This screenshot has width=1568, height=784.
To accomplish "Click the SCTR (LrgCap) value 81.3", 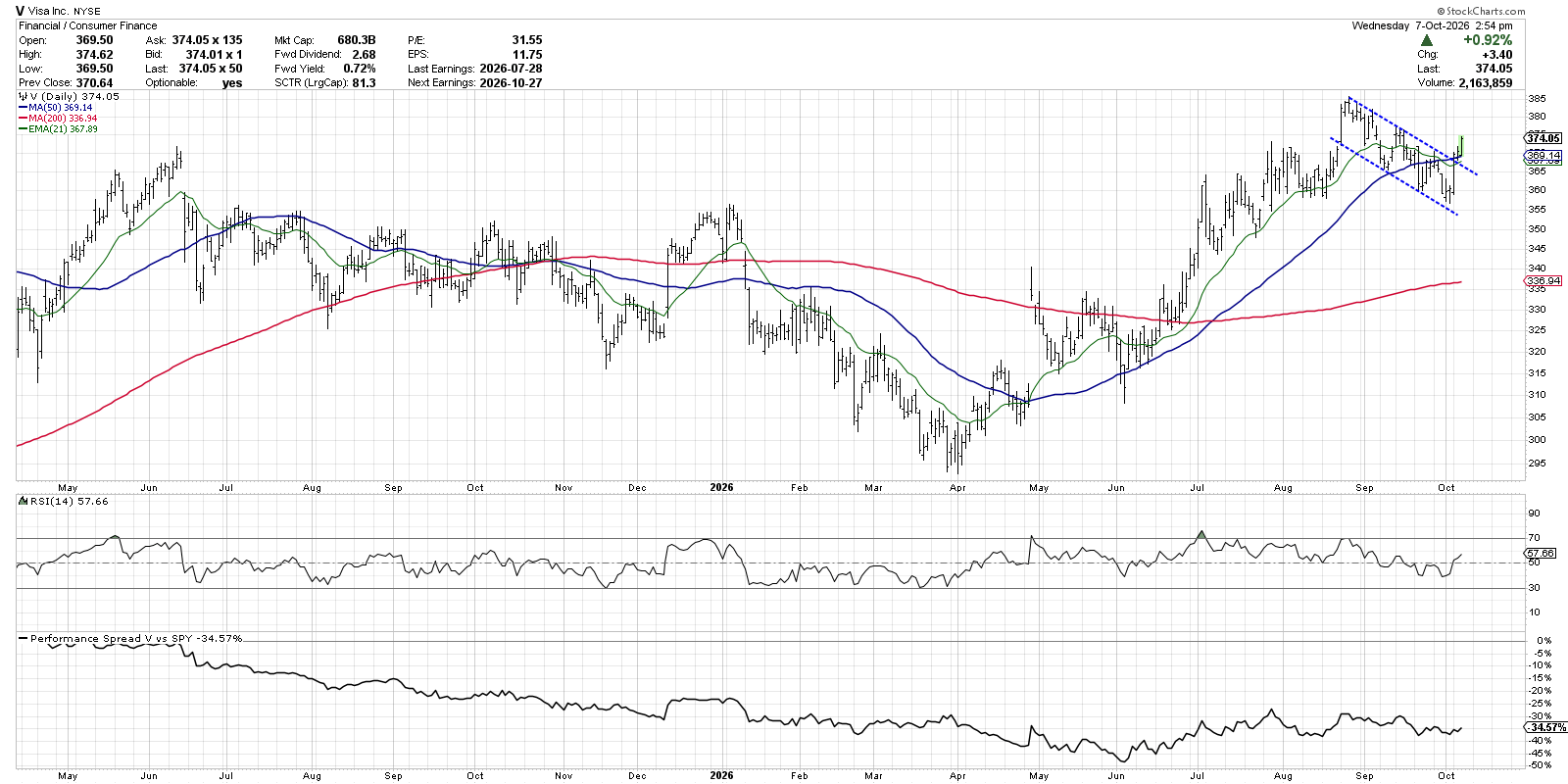I will point(364,83).
